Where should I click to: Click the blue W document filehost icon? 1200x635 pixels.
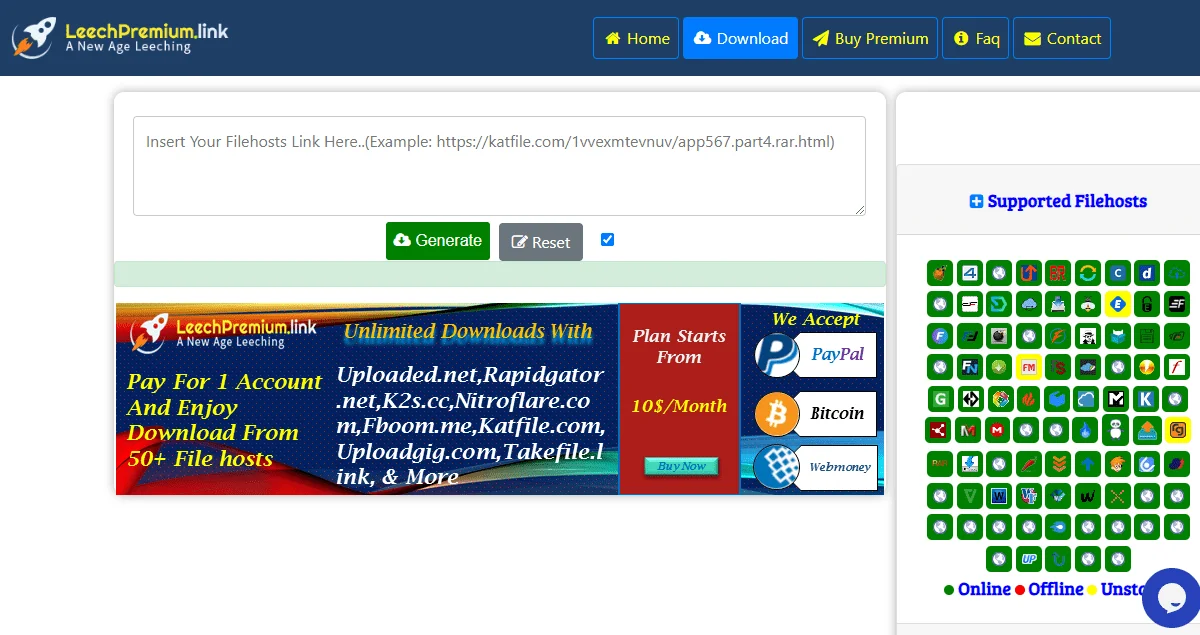[999, 494]
